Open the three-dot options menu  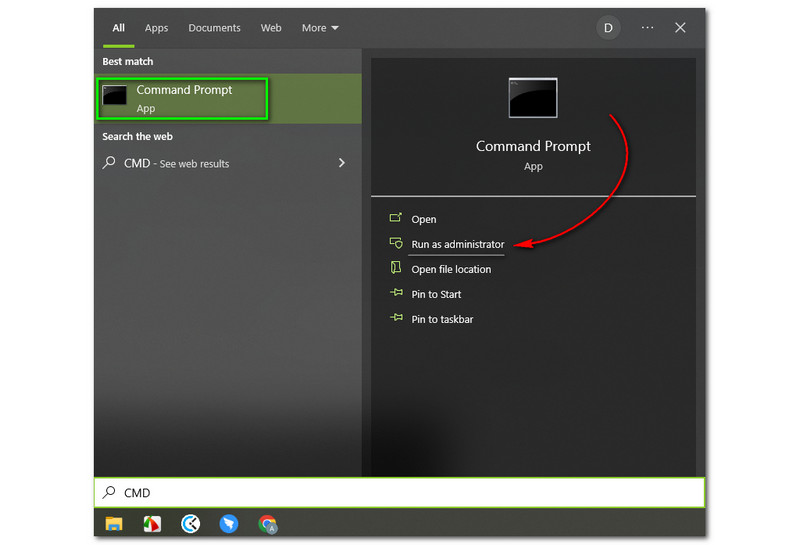pyautogui.click(x=647, y=28)
